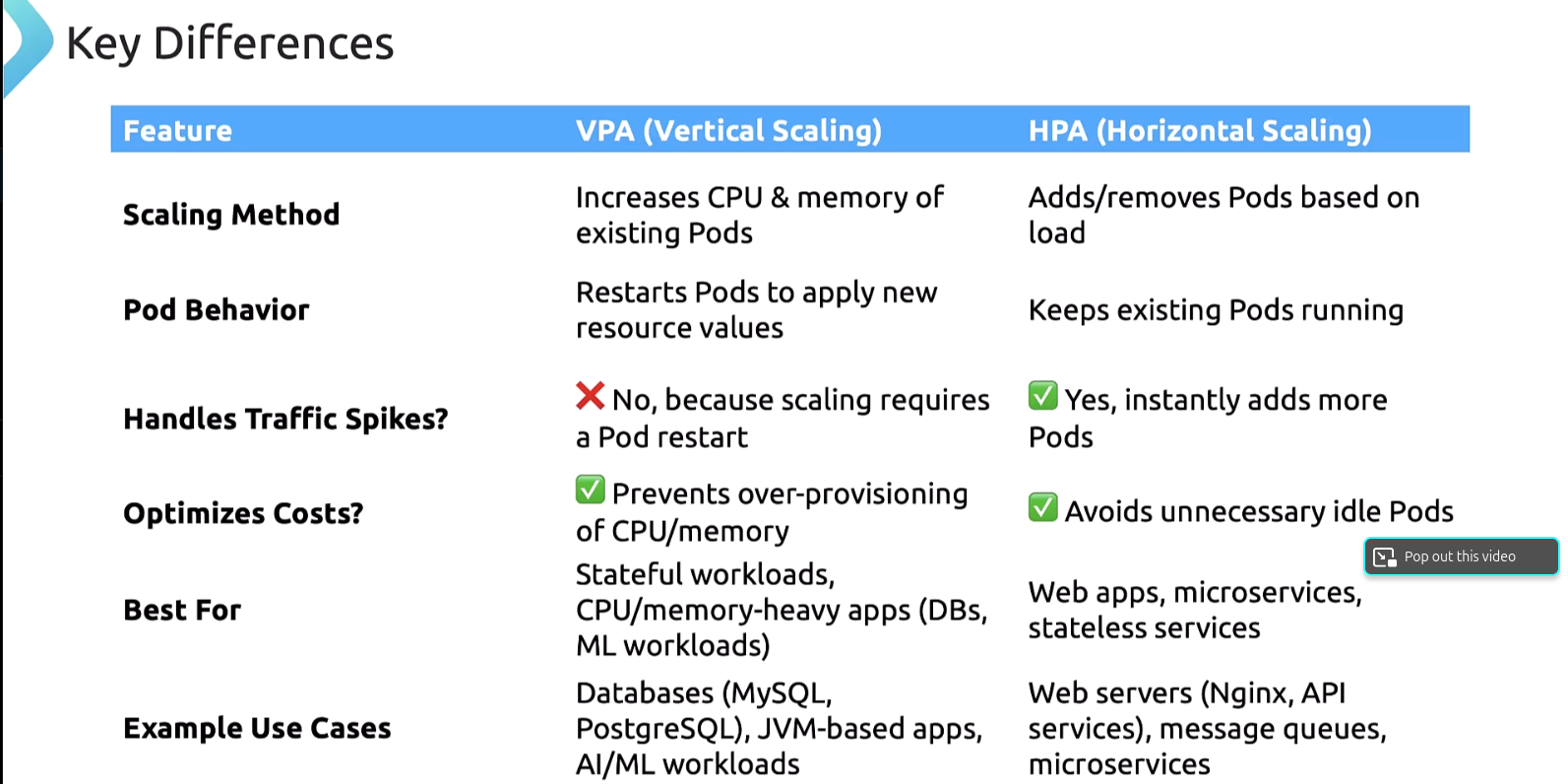Click the "Example Use Cases" row label
This screenshot has width=1568, height=784.
(x=257, y=729)
